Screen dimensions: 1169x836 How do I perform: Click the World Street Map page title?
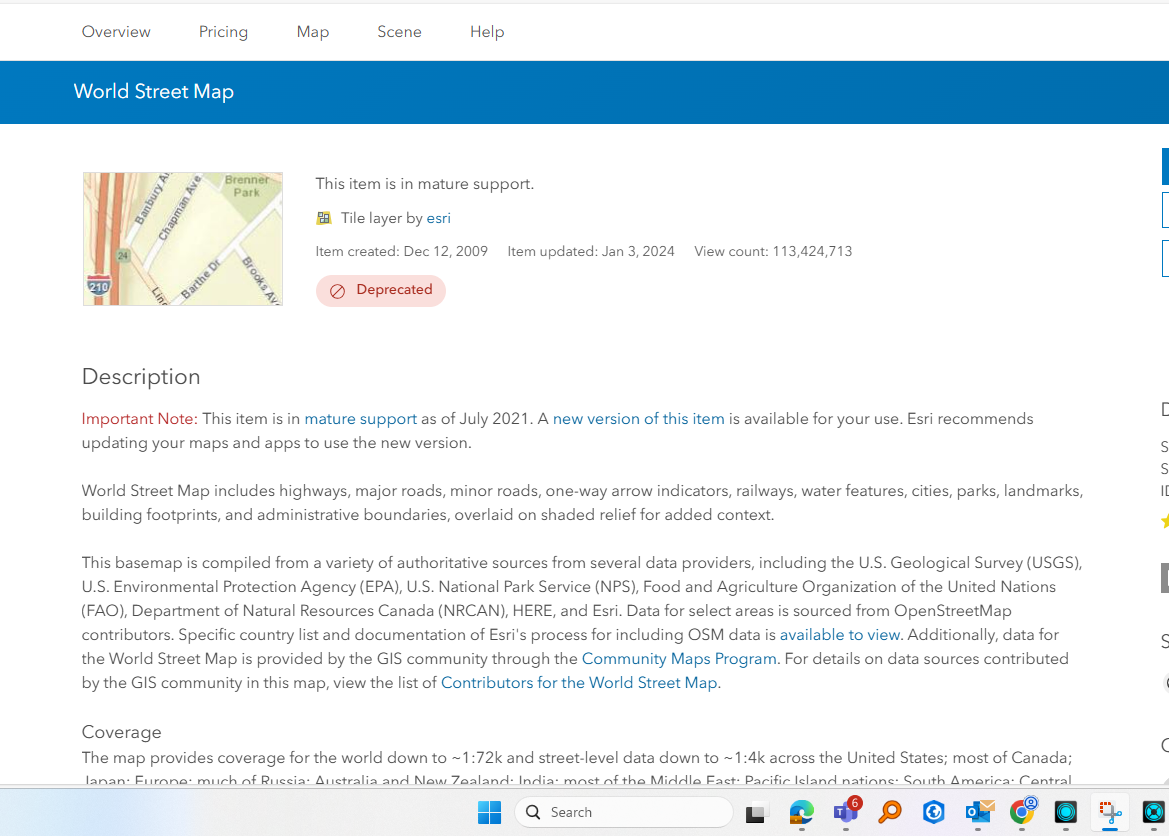point(154,92)
